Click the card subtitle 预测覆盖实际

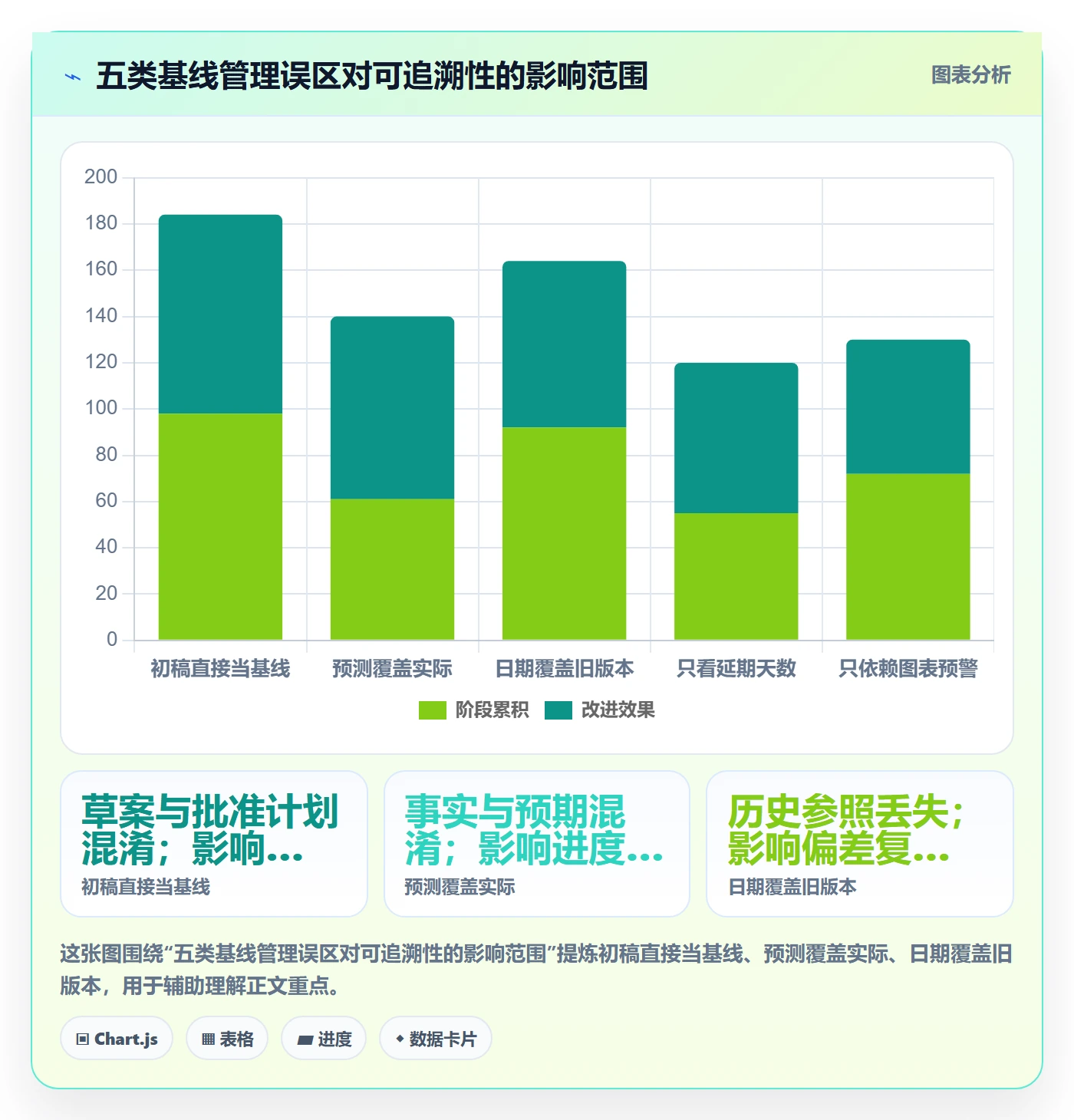pyautogui.click(x=460, y=888)
